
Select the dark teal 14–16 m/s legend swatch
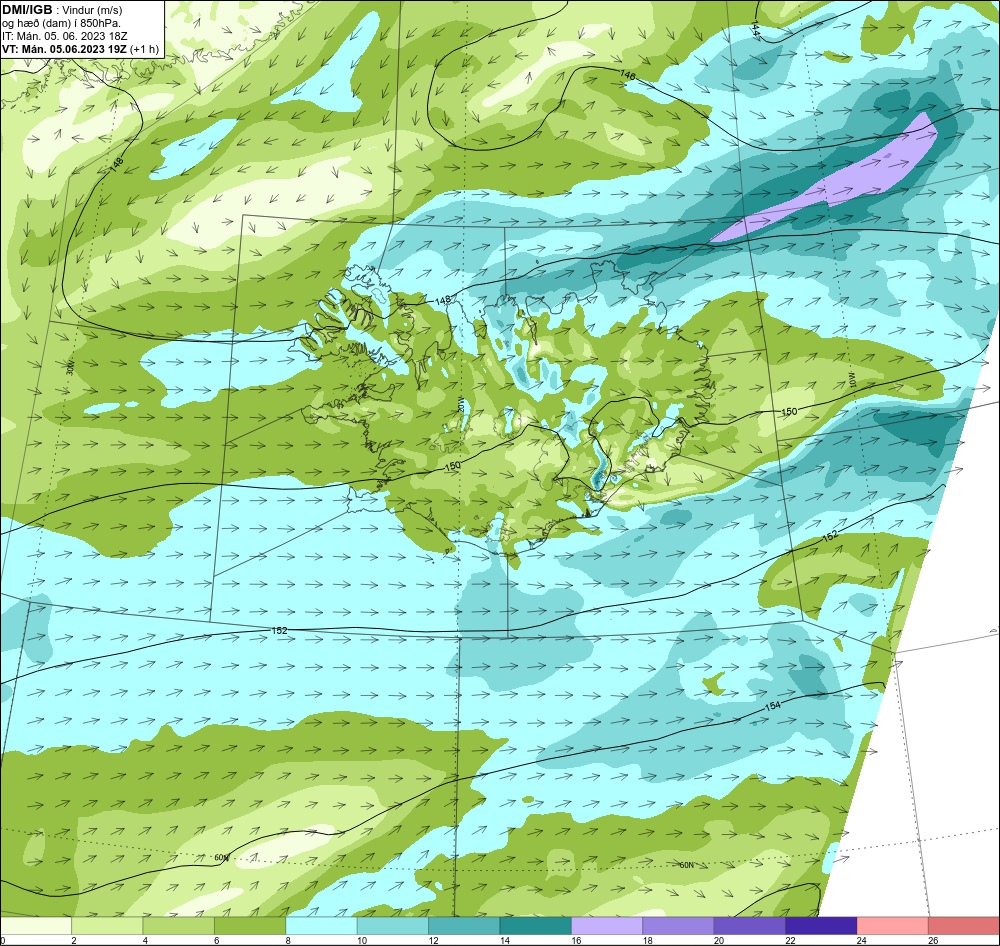point(536,925)
